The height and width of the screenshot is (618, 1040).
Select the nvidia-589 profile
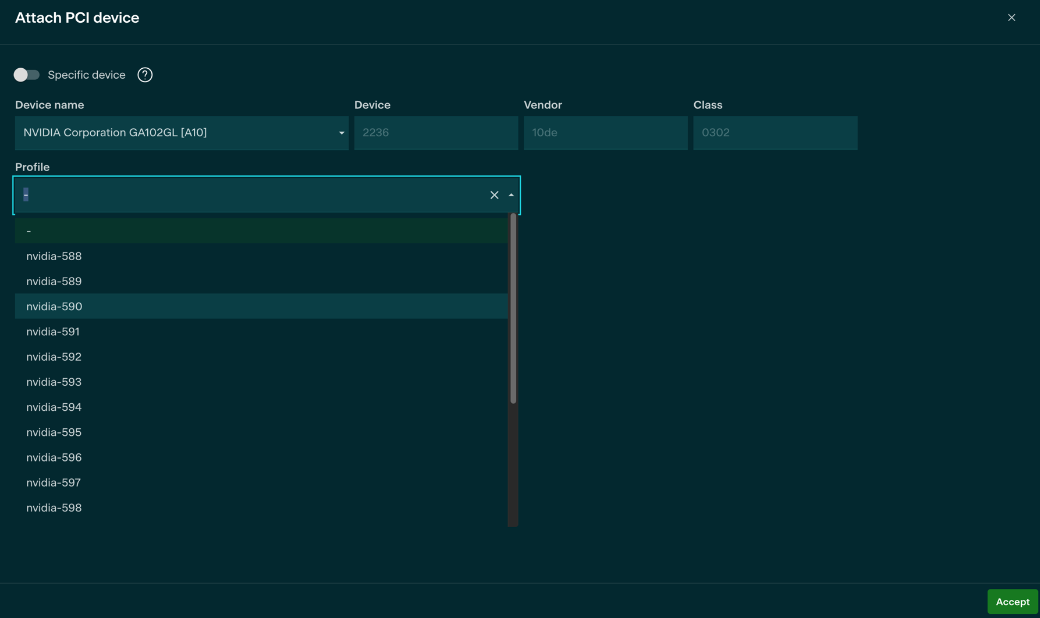pyautogui.click(x=54, y=281)
